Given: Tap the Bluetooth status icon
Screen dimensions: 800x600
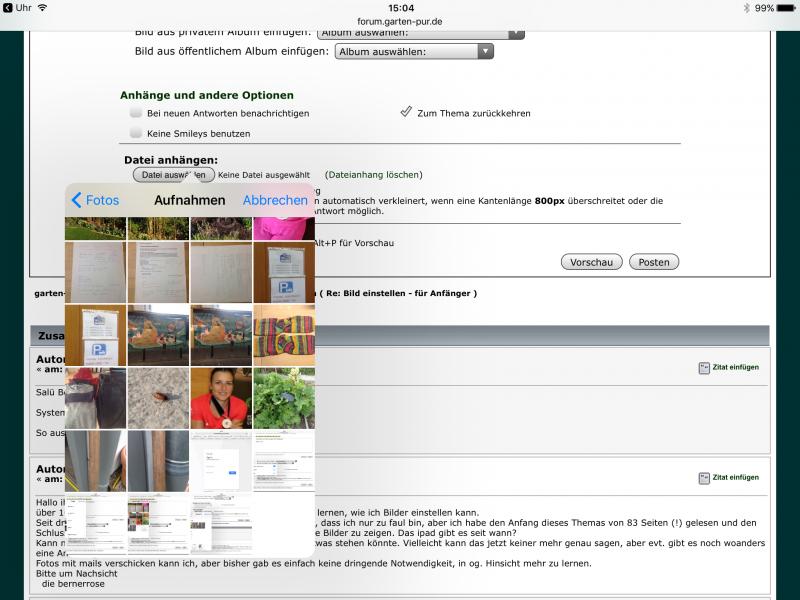Looking at the screenshot, I should pos(745,8).
